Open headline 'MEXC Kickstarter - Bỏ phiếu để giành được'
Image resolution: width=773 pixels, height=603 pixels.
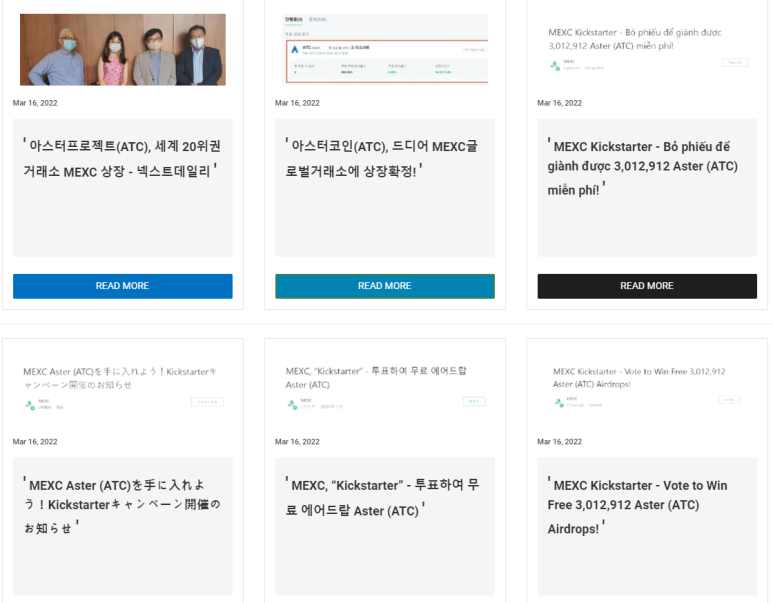pos(643,168)
